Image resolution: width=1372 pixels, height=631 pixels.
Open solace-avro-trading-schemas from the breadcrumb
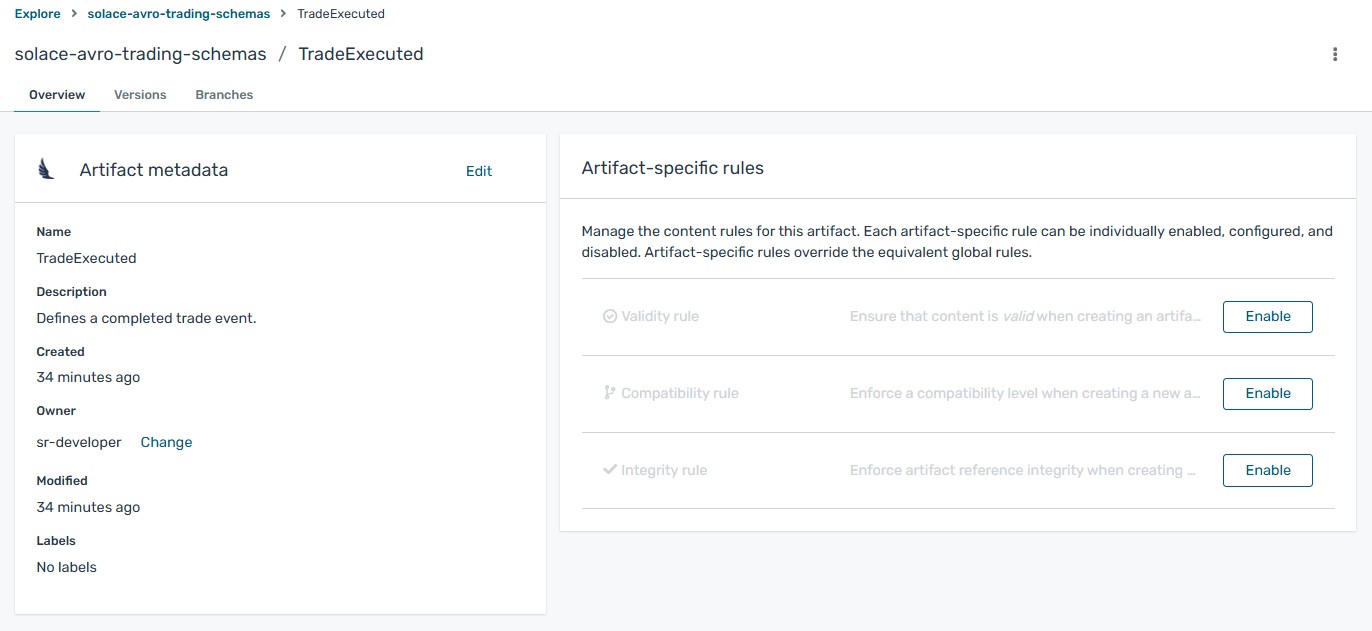pos(179,14)
